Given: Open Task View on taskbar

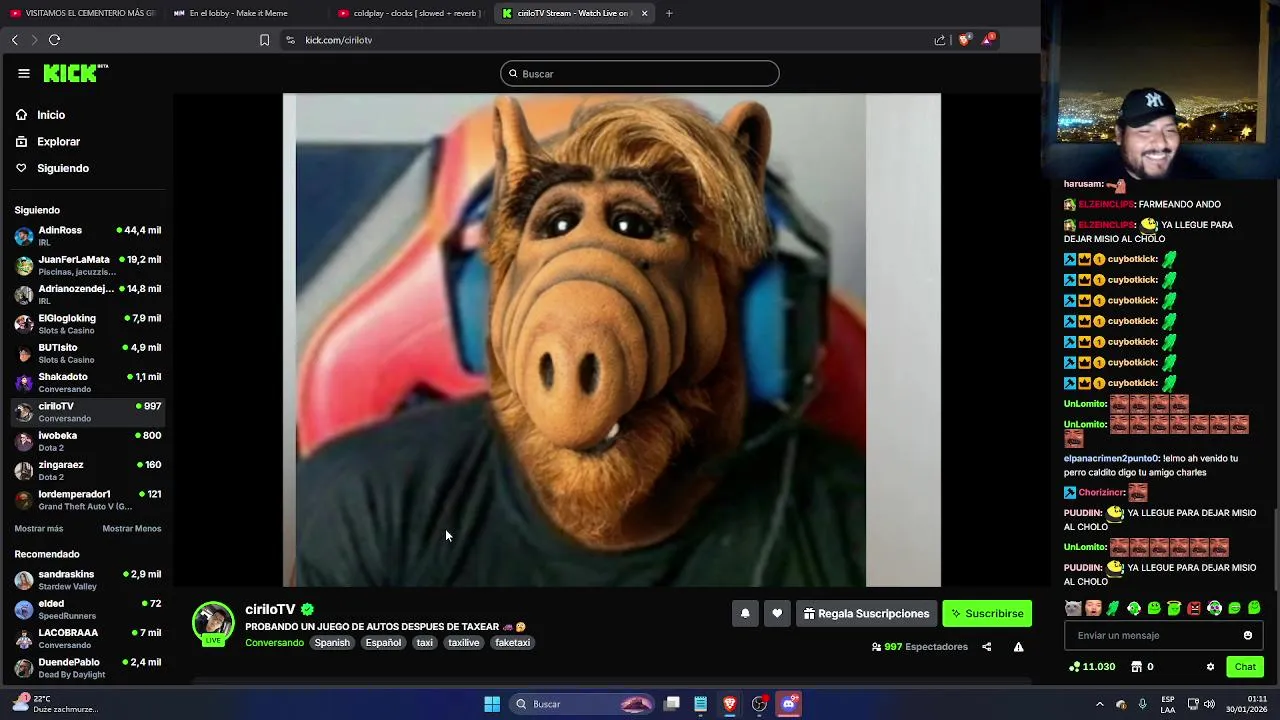Looking at the screenshot, I should tap(672, 704).
